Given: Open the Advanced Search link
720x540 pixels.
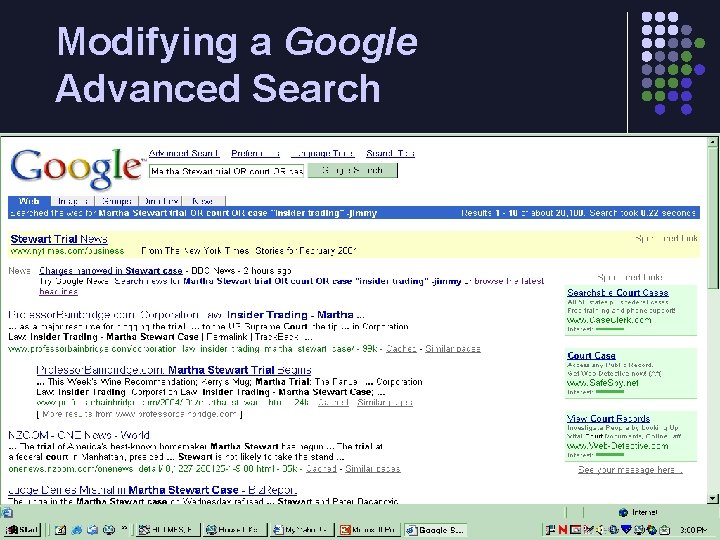Looking at the screenshot, I should pos(184,153).
